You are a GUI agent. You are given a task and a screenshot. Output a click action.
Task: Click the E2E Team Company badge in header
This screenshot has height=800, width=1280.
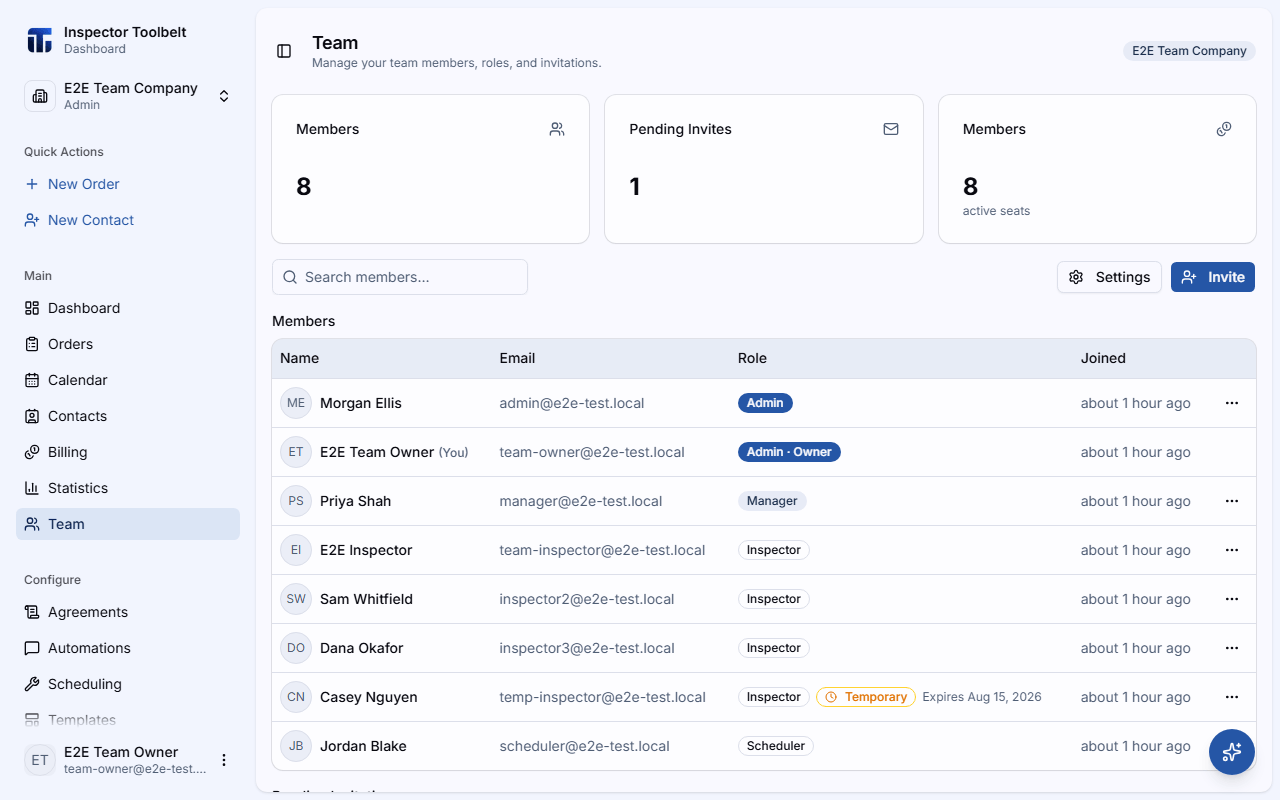[x=1189, y=51]
